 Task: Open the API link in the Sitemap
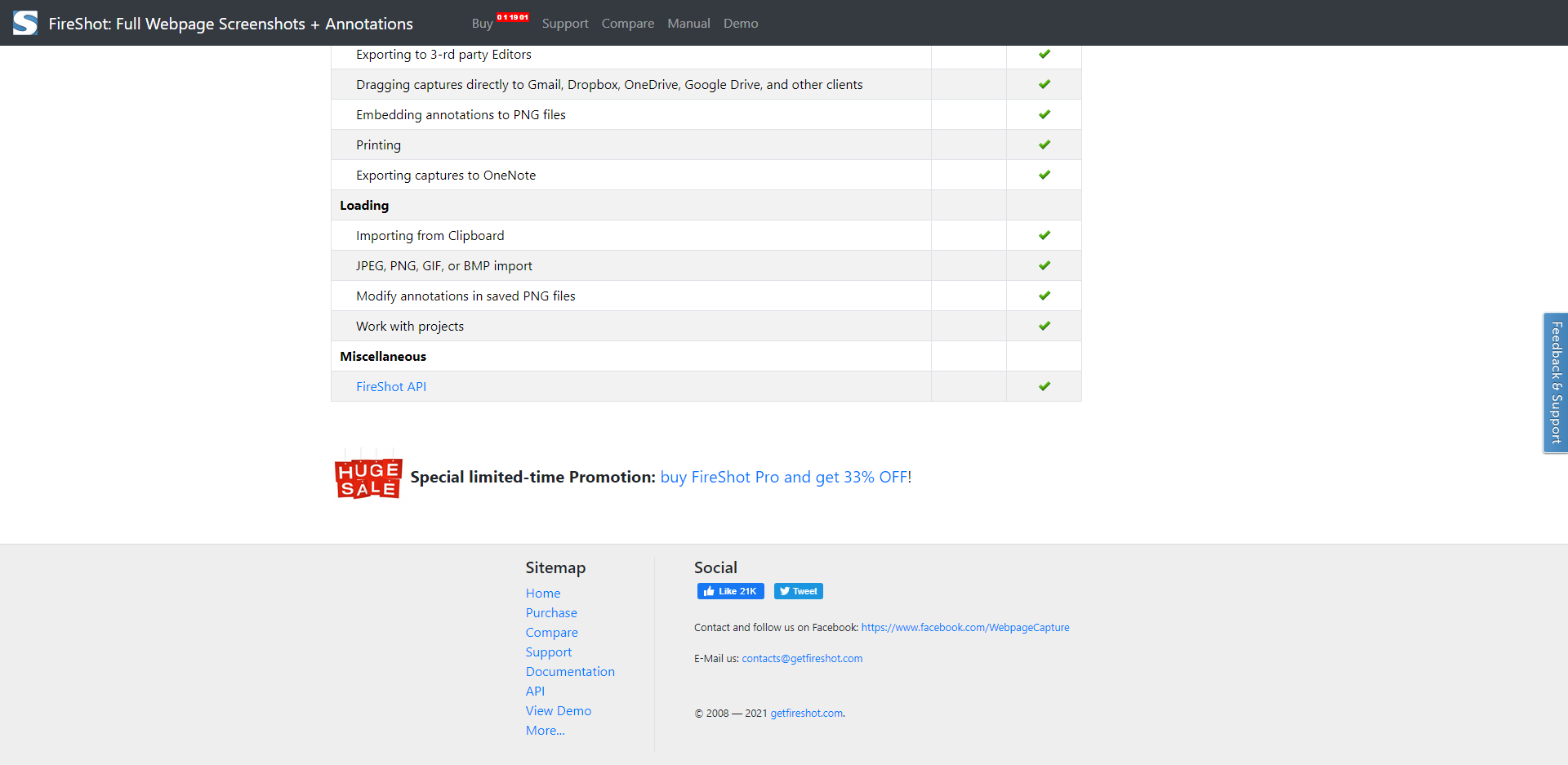tap(535, 692)
